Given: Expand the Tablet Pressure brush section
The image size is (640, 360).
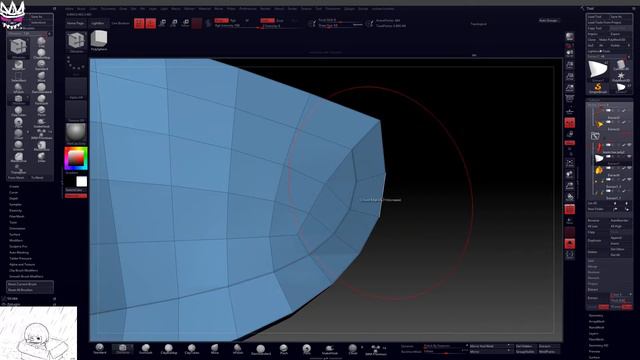Looking at the screenshot, I should (20, 258).
